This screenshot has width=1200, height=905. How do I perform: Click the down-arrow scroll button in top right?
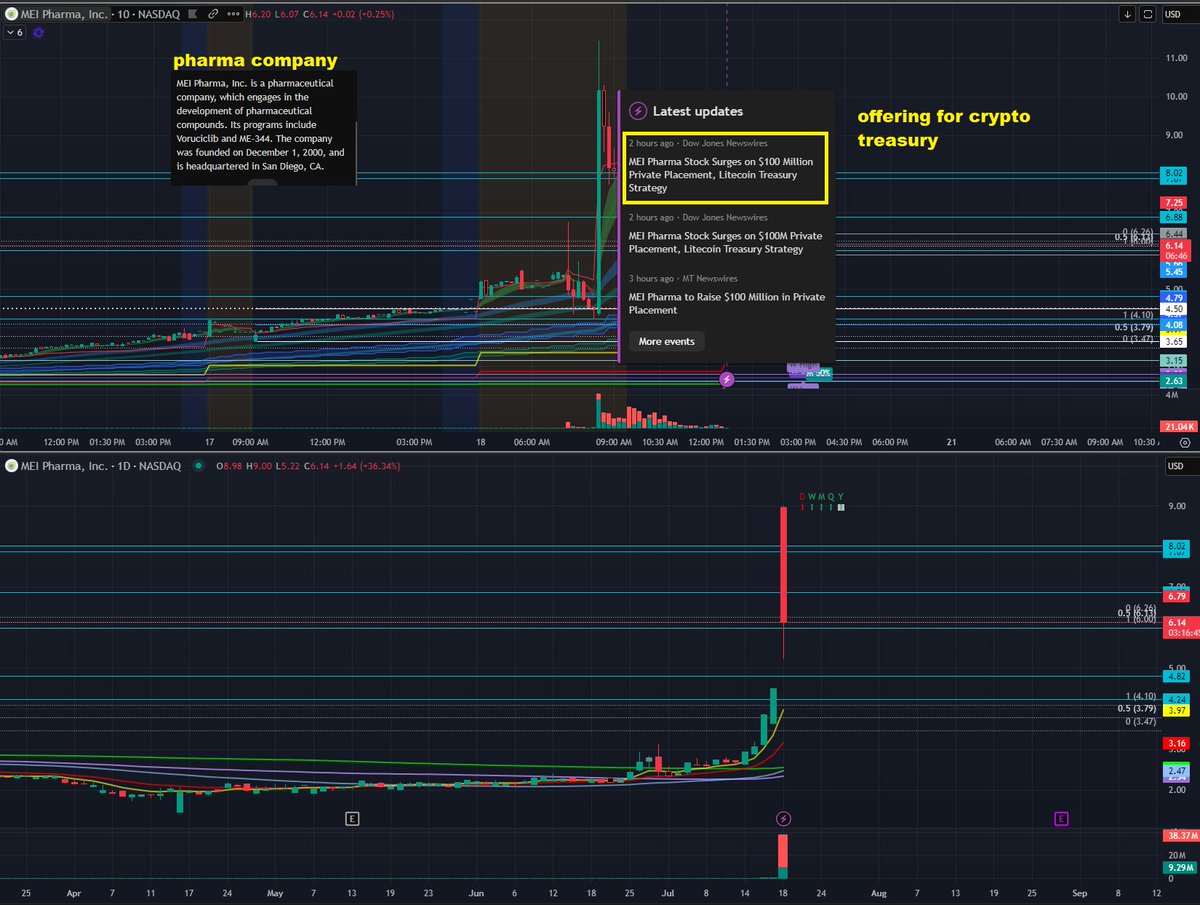[1128, 14]
